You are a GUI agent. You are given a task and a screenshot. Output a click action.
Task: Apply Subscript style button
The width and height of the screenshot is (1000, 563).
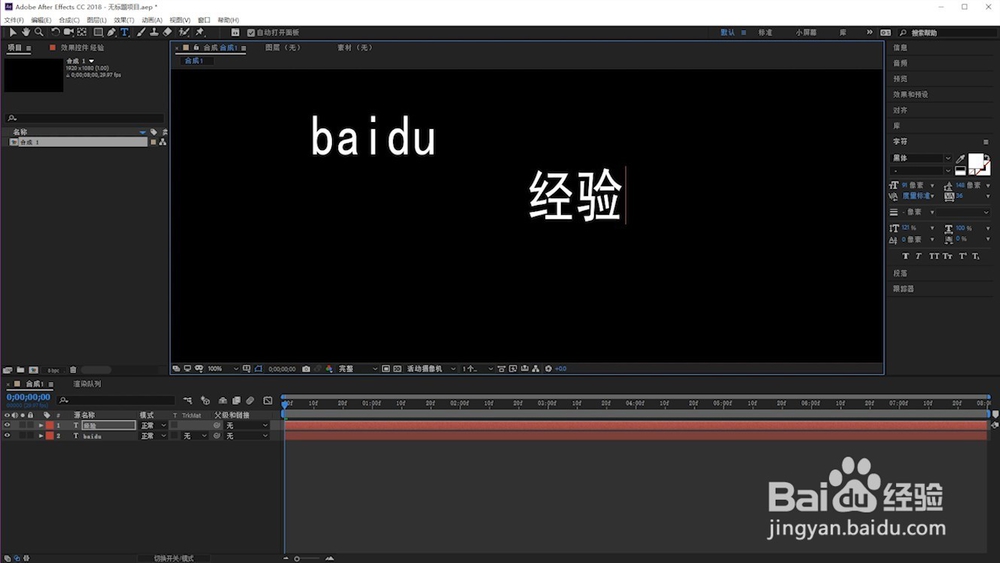click(976, 256)
